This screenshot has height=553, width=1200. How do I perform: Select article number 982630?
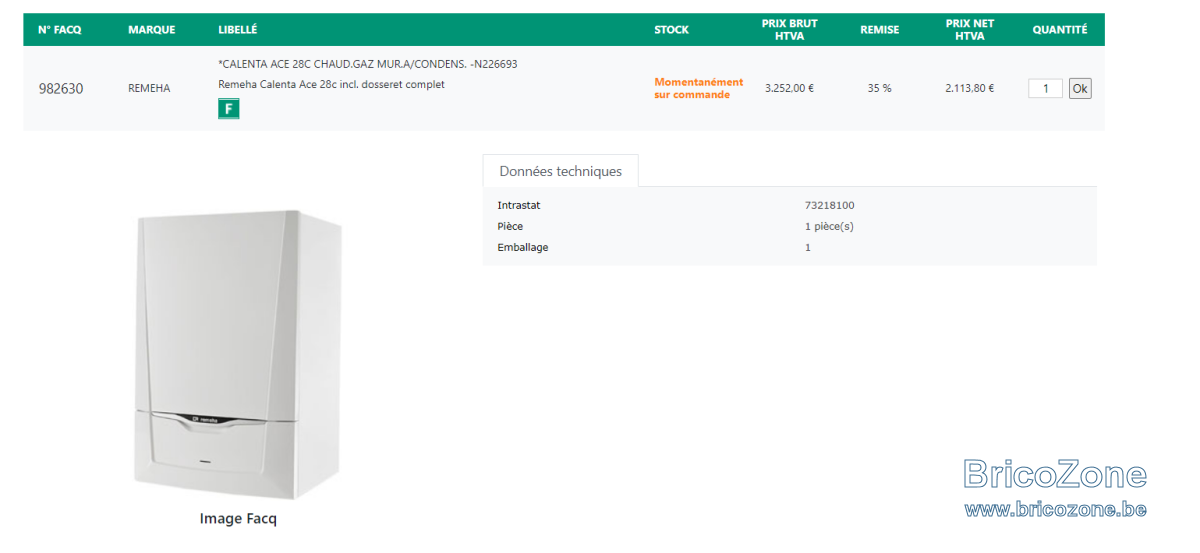click(61, 88)
